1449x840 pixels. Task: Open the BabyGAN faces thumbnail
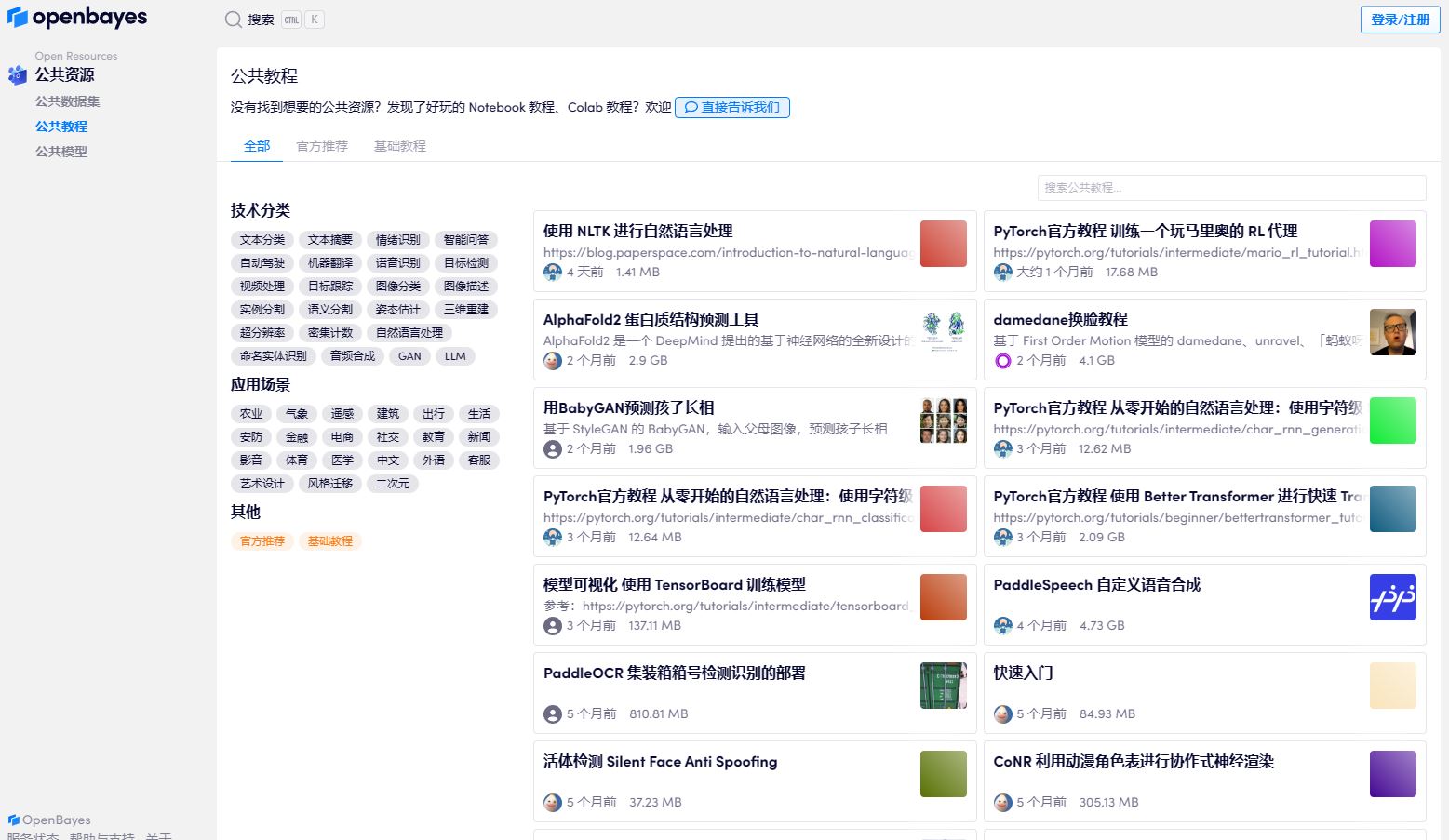[x=944, y=420]
